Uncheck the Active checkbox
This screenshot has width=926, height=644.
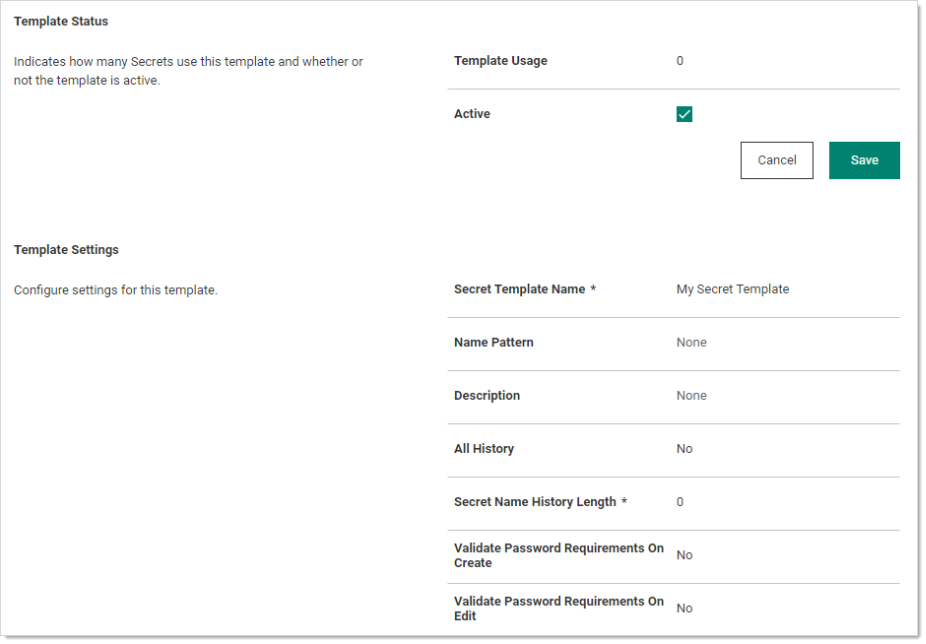[684, 114]
